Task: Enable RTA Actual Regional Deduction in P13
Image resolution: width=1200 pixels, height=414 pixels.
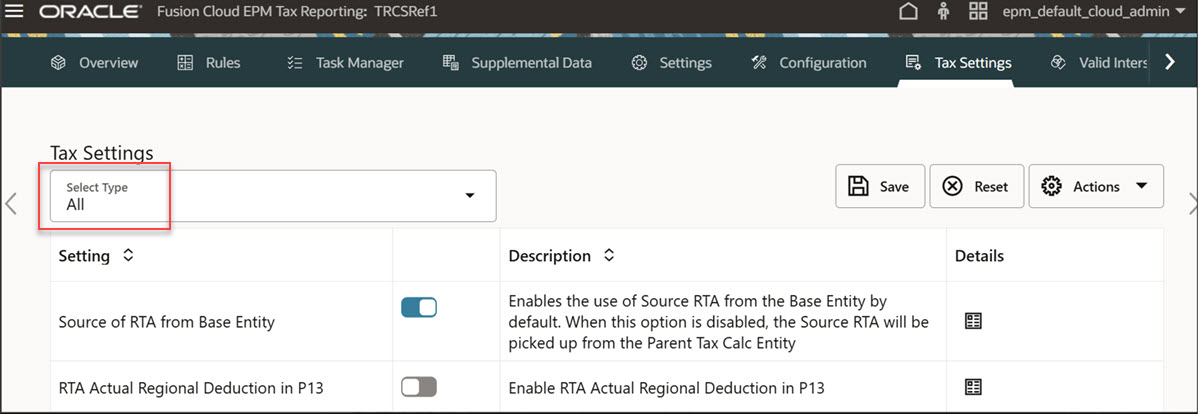Action: tap(419, 386)
